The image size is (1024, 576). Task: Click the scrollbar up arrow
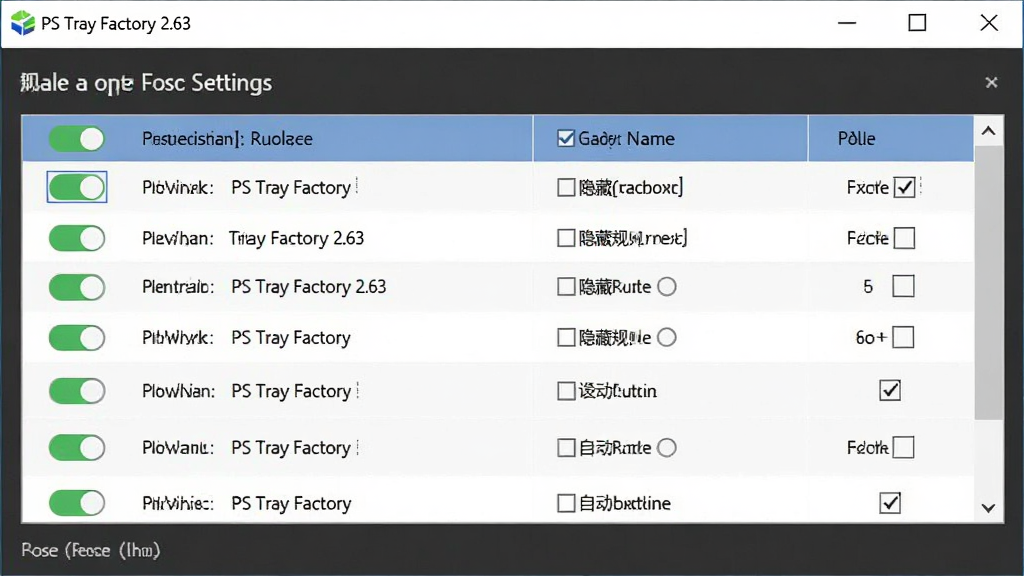click(x=989, y=131)
